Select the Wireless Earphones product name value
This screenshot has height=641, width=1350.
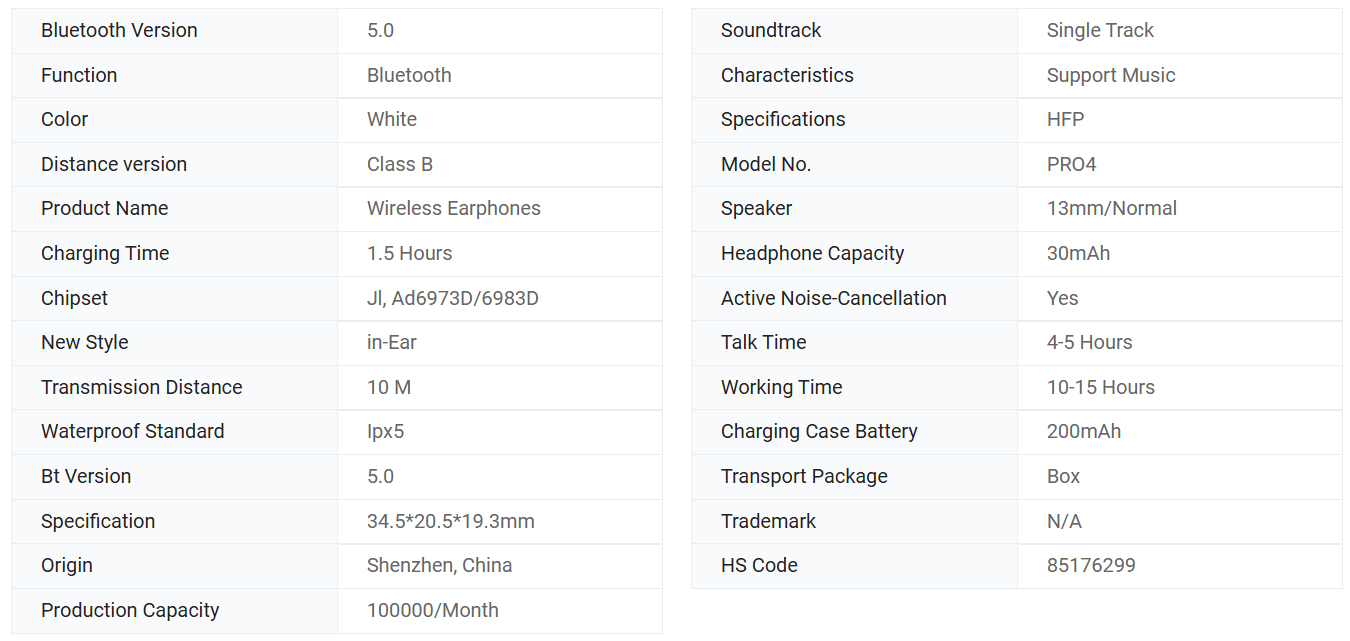(x=453, y=209)
